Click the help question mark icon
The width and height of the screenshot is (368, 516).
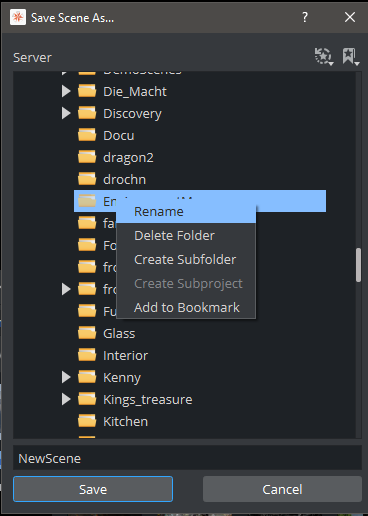[305, 17]
